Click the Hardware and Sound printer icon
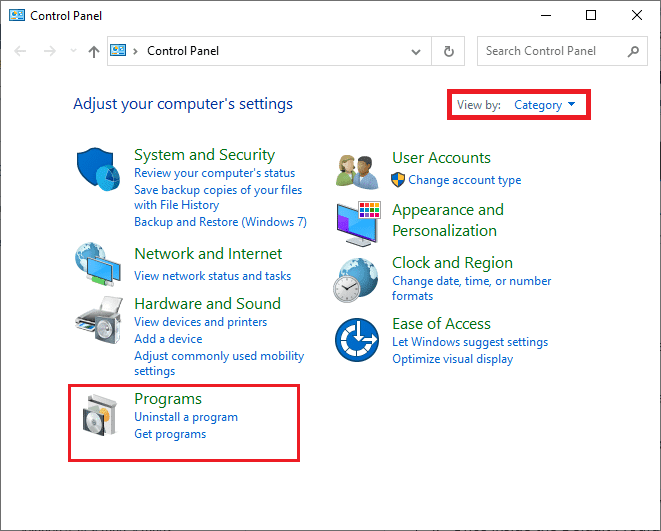The width and height of the screenshot is (661, 531). pos(99,320)
